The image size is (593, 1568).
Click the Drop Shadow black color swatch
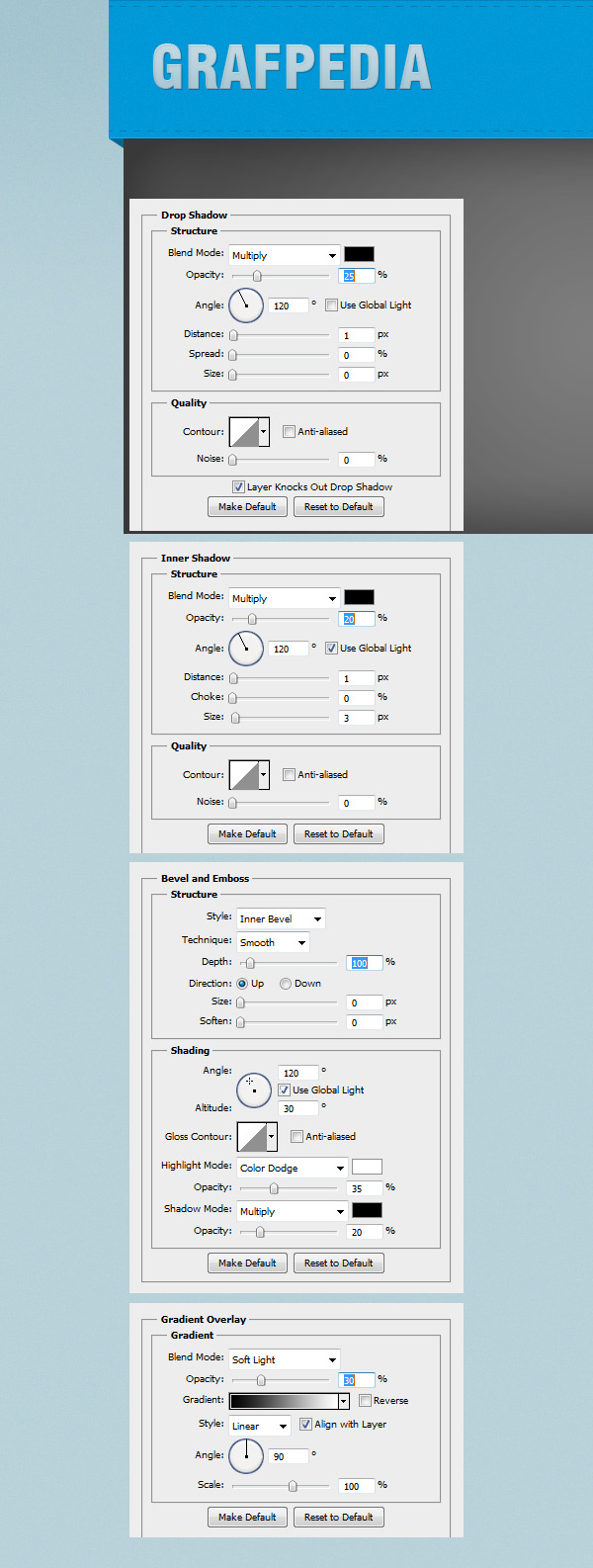pyautogui.click(x=359, y=254)
